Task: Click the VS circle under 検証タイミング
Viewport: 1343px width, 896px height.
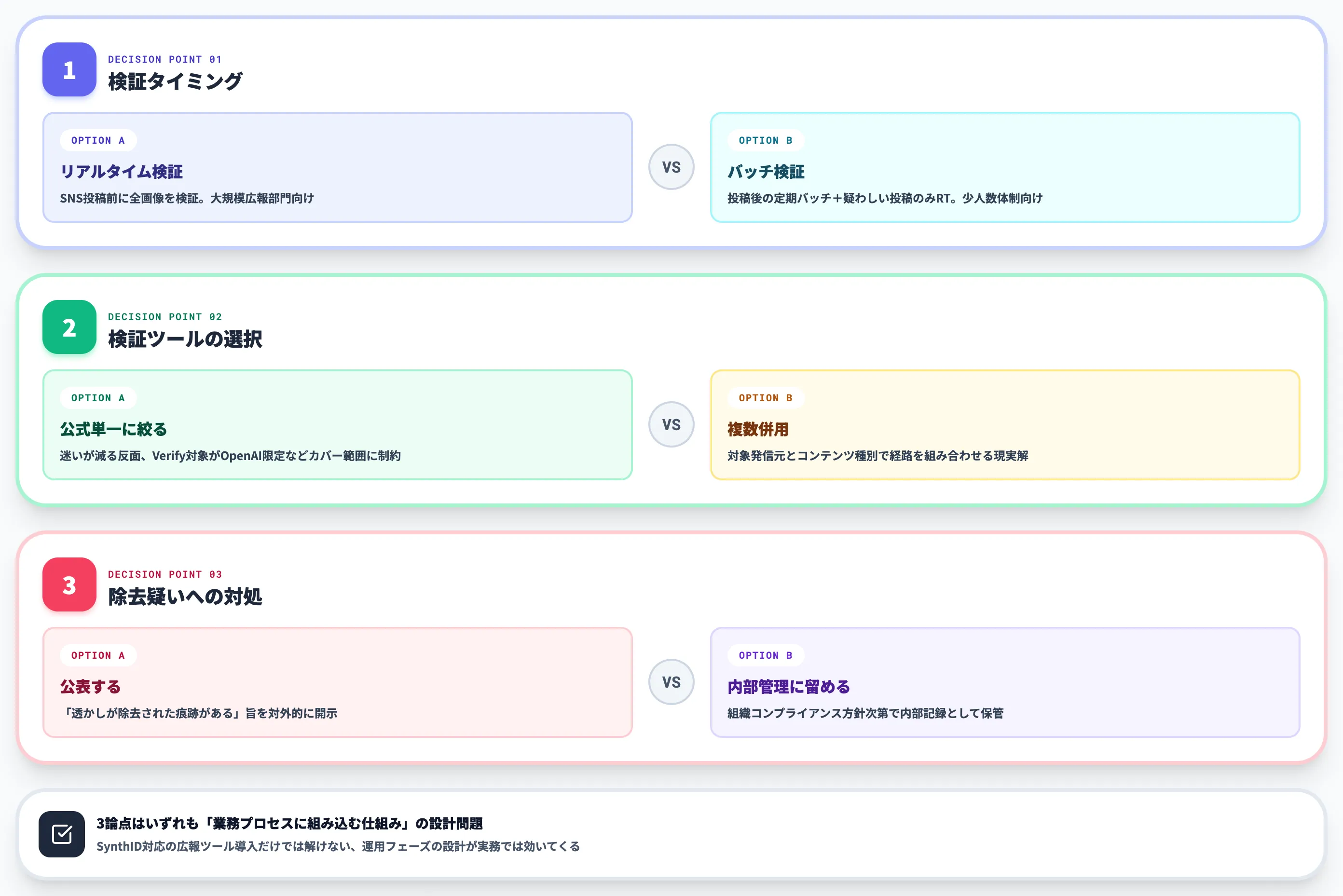Action: coord(671,167)
